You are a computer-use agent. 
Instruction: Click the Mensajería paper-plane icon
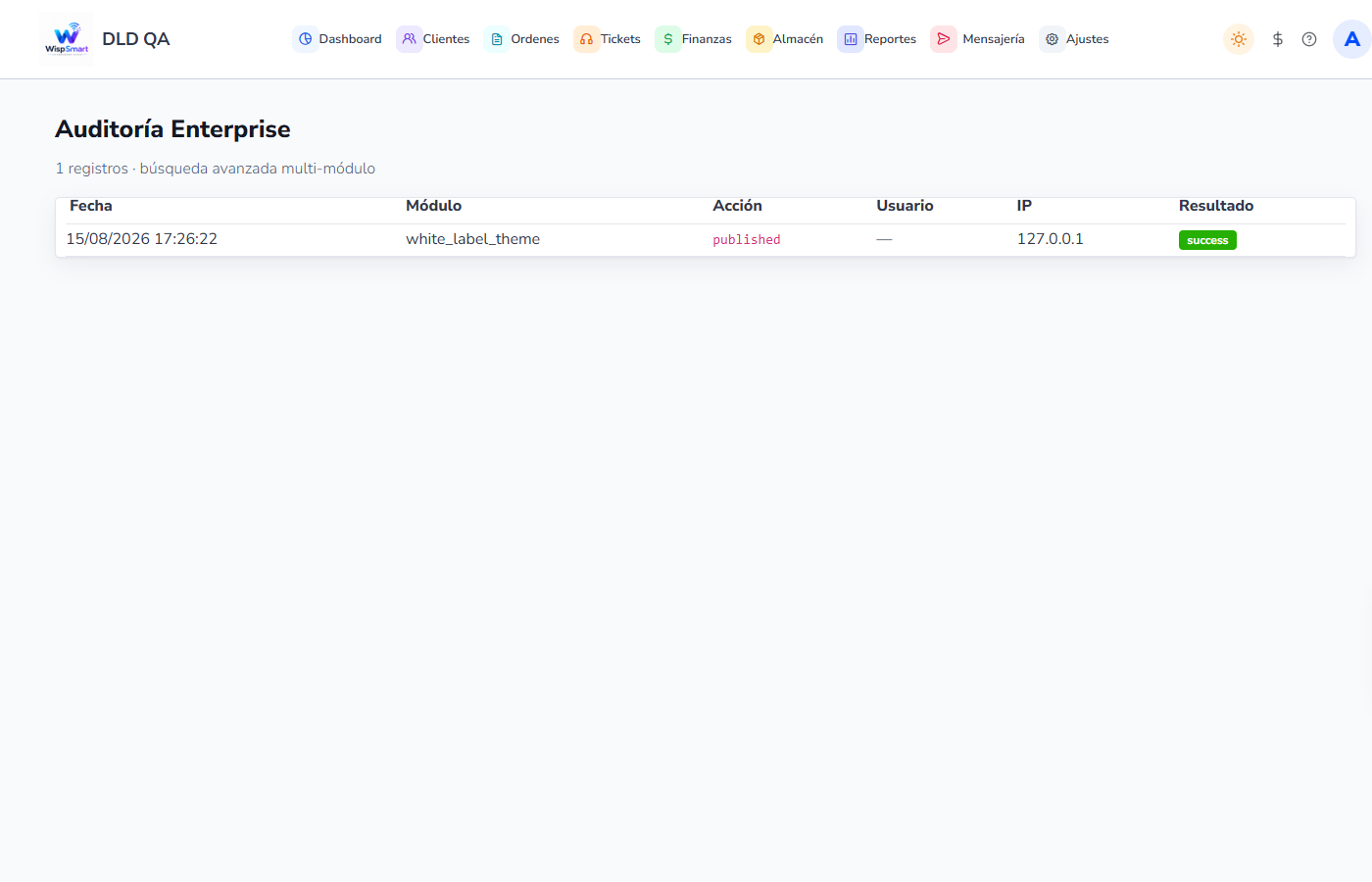click(944, 39)
